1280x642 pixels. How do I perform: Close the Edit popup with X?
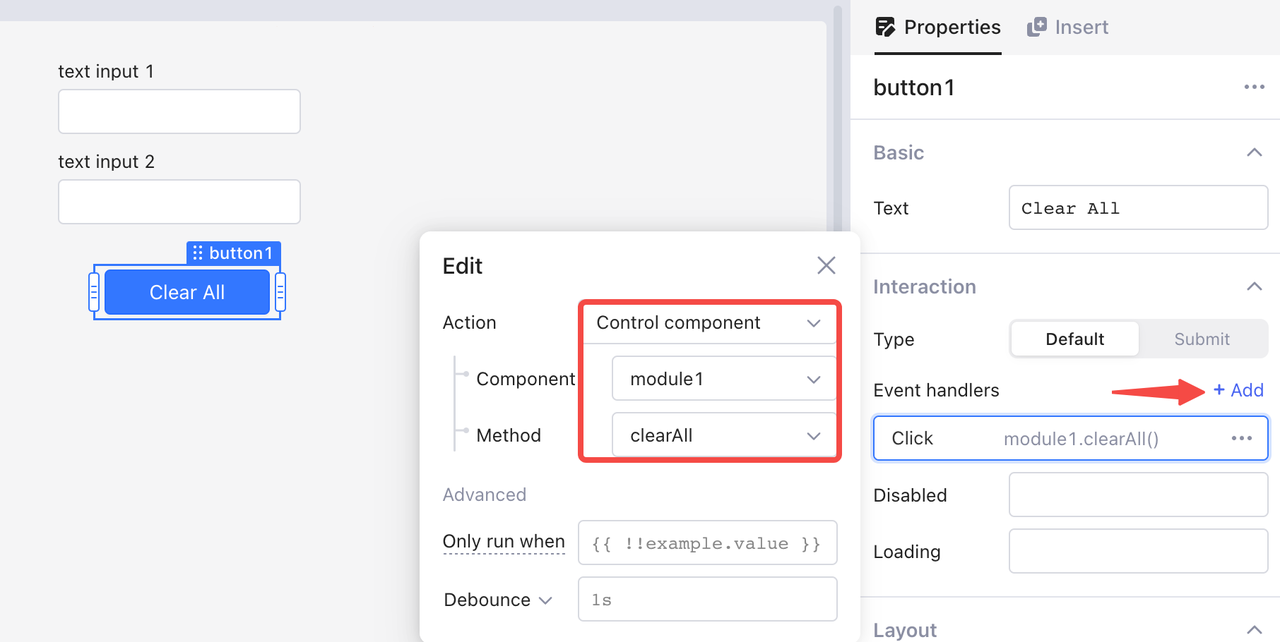826,265
